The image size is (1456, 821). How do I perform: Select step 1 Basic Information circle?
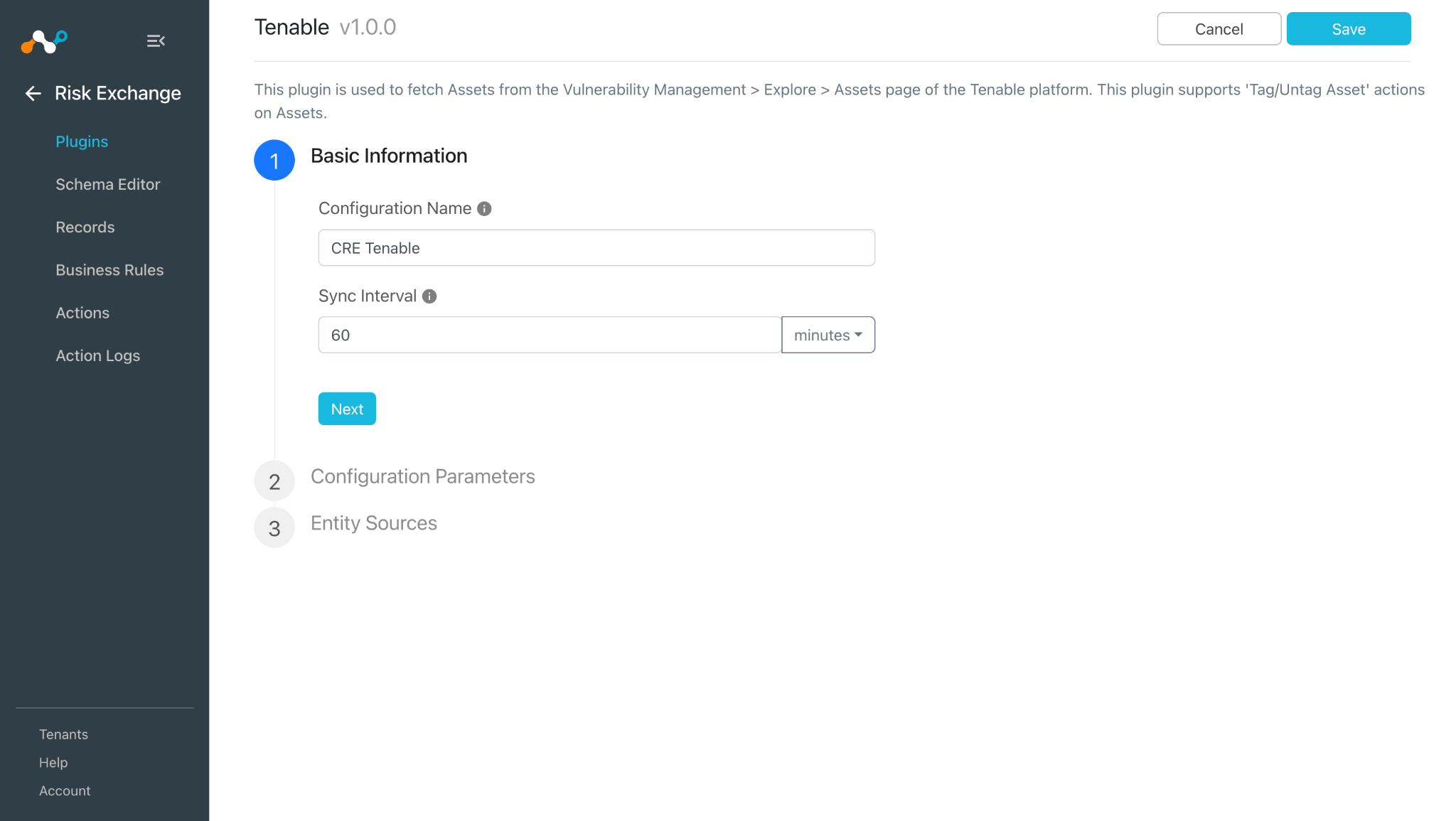[x=274, y=161]
